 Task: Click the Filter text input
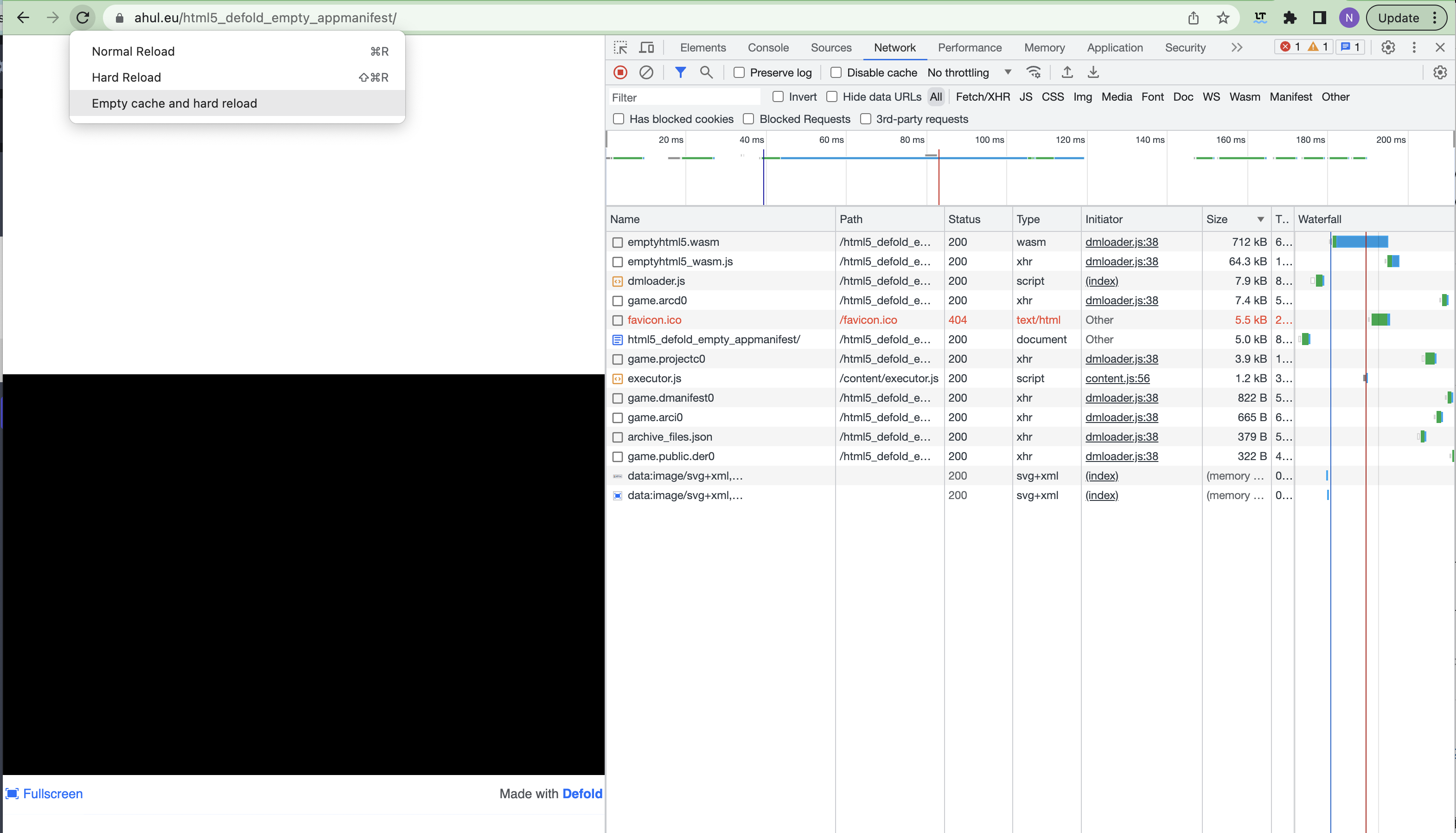[x=684, y=97]
